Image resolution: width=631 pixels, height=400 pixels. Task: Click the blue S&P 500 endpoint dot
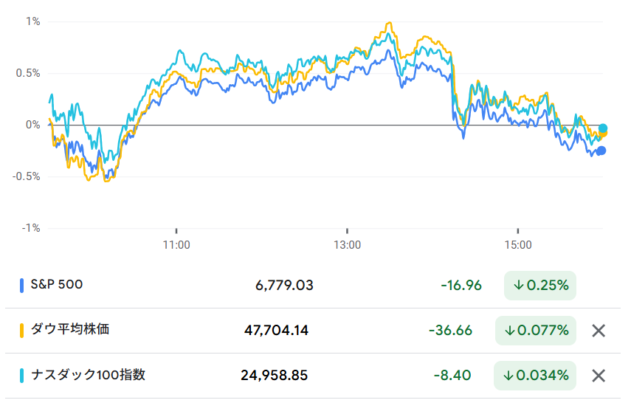tap(601, 151)
